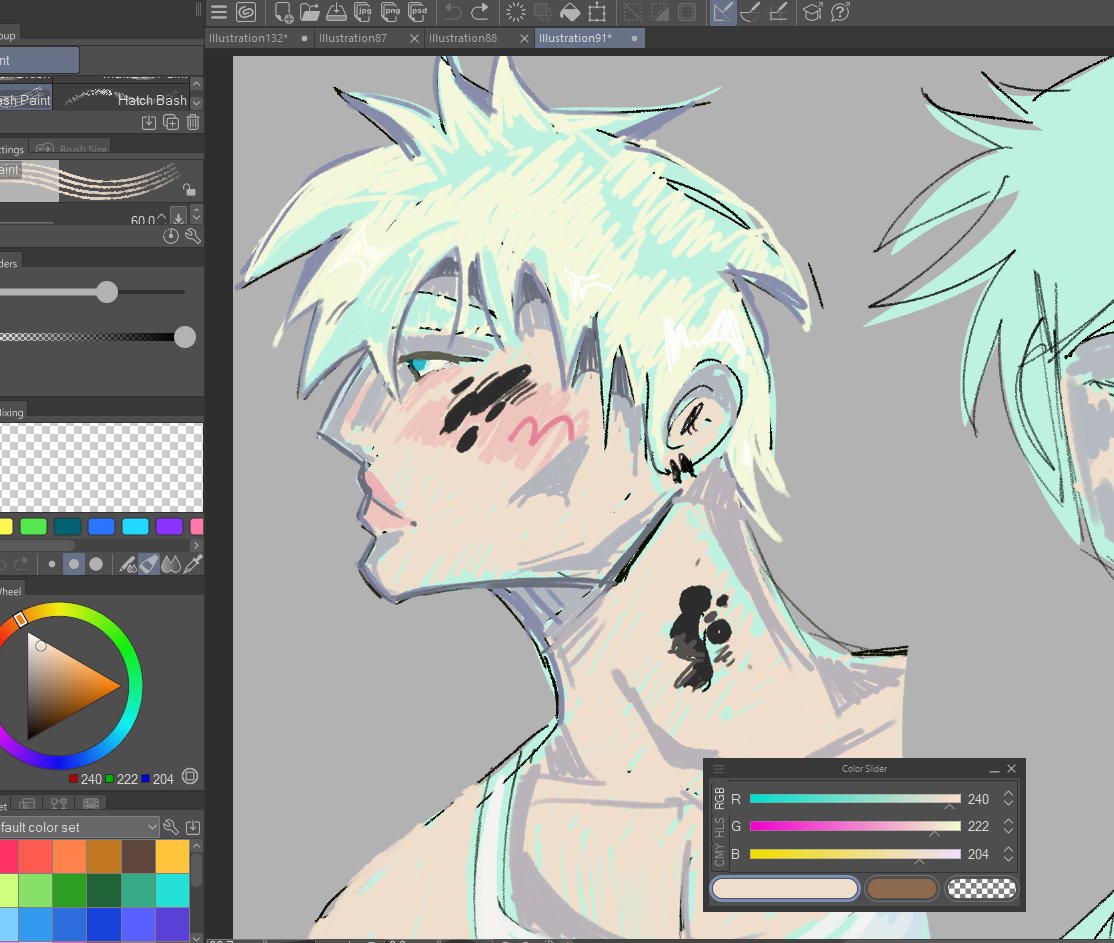
Task: Toggle Show Selection Border icon
Action: pos(686,12)
